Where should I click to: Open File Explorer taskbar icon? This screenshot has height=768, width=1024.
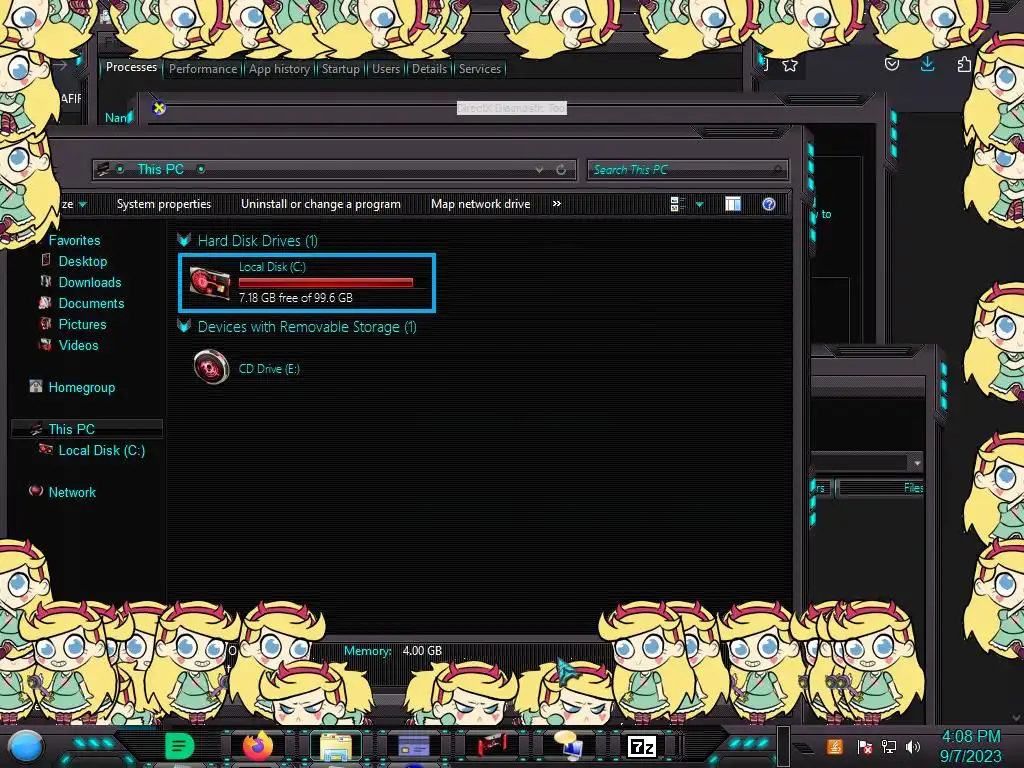click(336, 746)
